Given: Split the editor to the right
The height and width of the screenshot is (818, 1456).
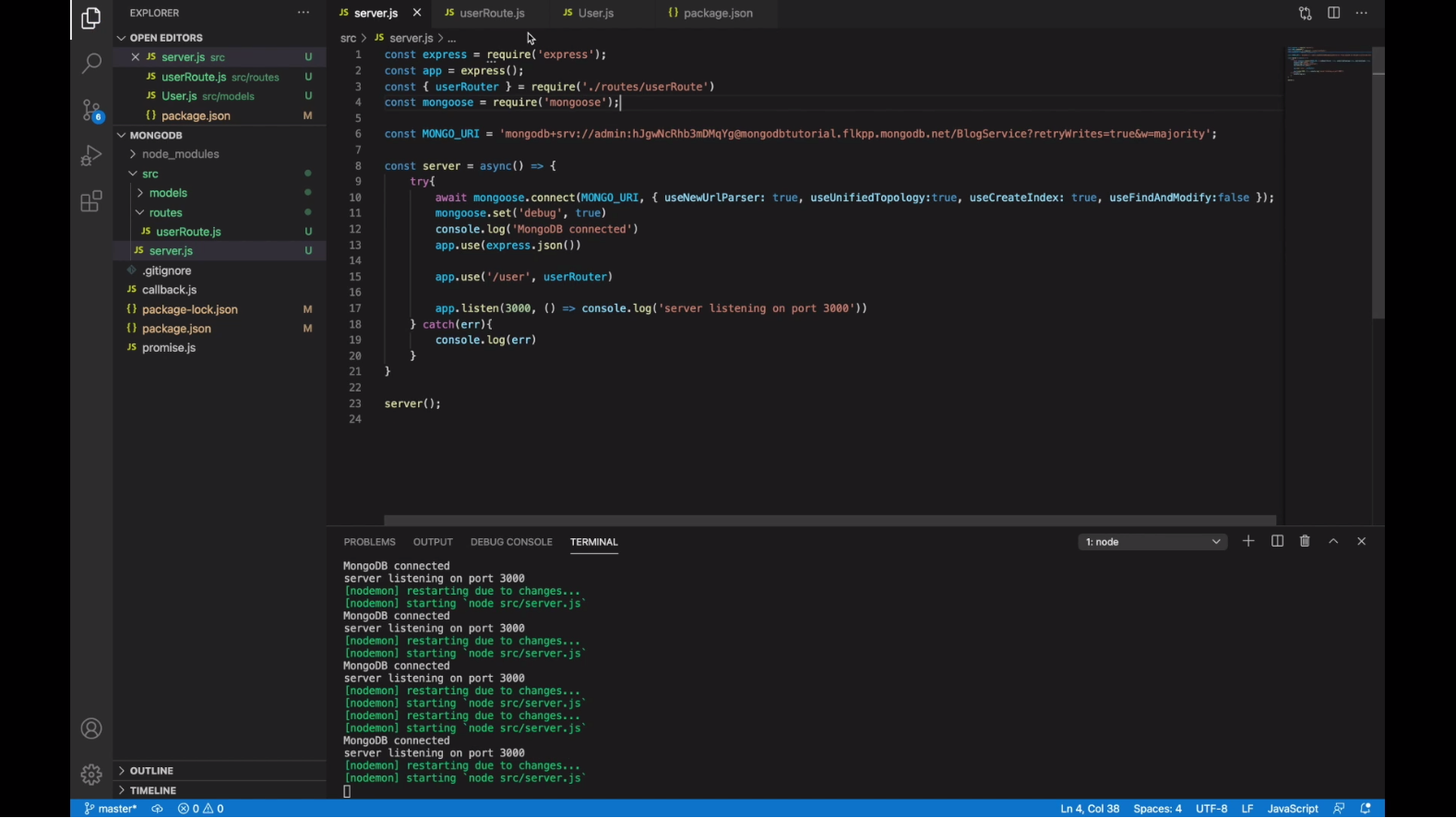Looking at the screenshot, I should (x=1333, y=13).
